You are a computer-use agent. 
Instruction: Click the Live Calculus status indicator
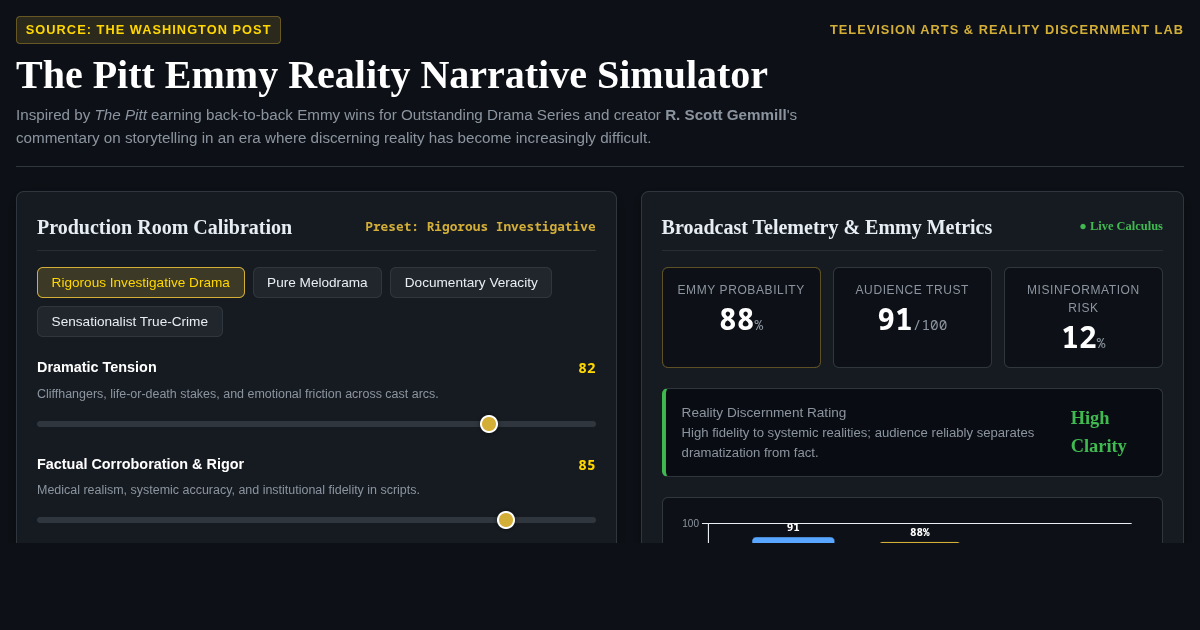[x=1121, y=226]
